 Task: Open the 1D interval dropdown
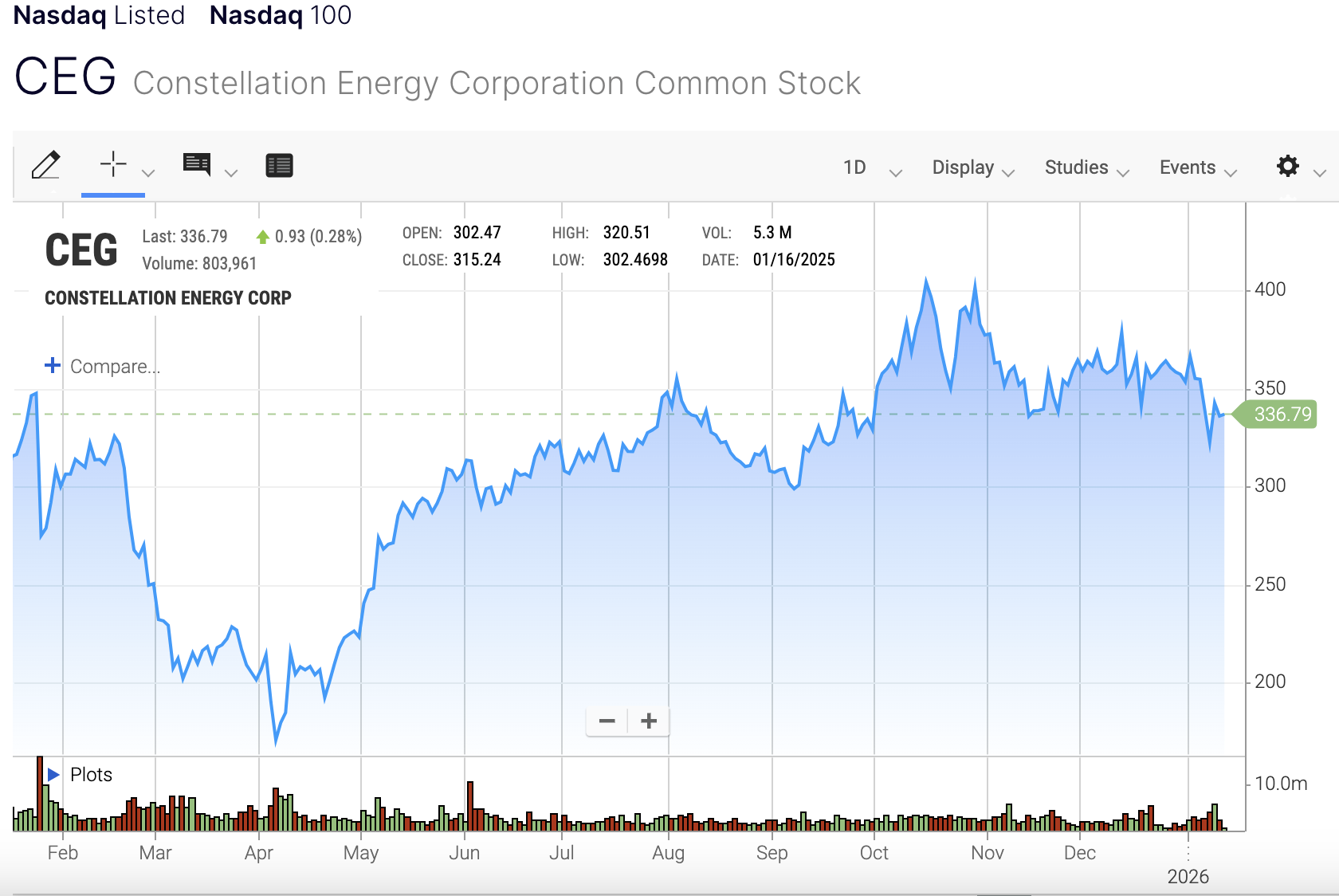(872, 168)
